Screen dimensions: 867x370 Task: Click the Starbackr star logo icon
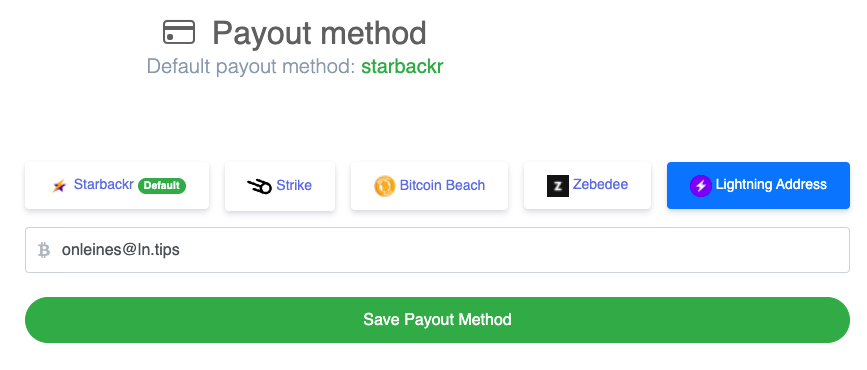[59, 186]
